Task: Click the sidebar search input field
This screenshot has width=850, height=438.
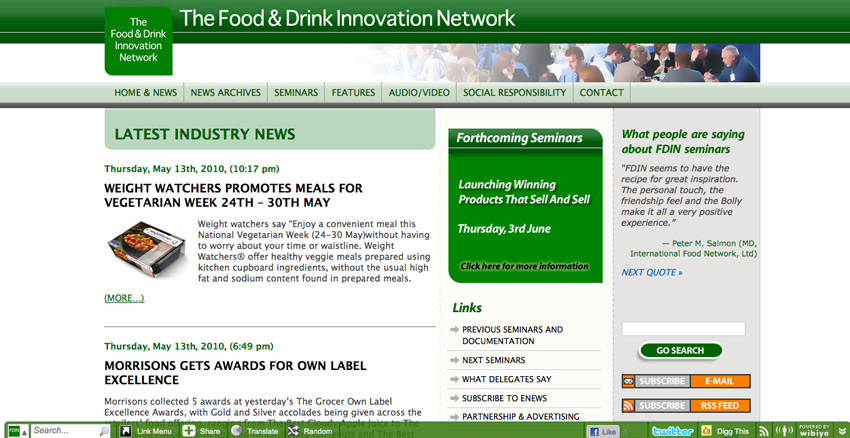Action: (x=683, y=328)
